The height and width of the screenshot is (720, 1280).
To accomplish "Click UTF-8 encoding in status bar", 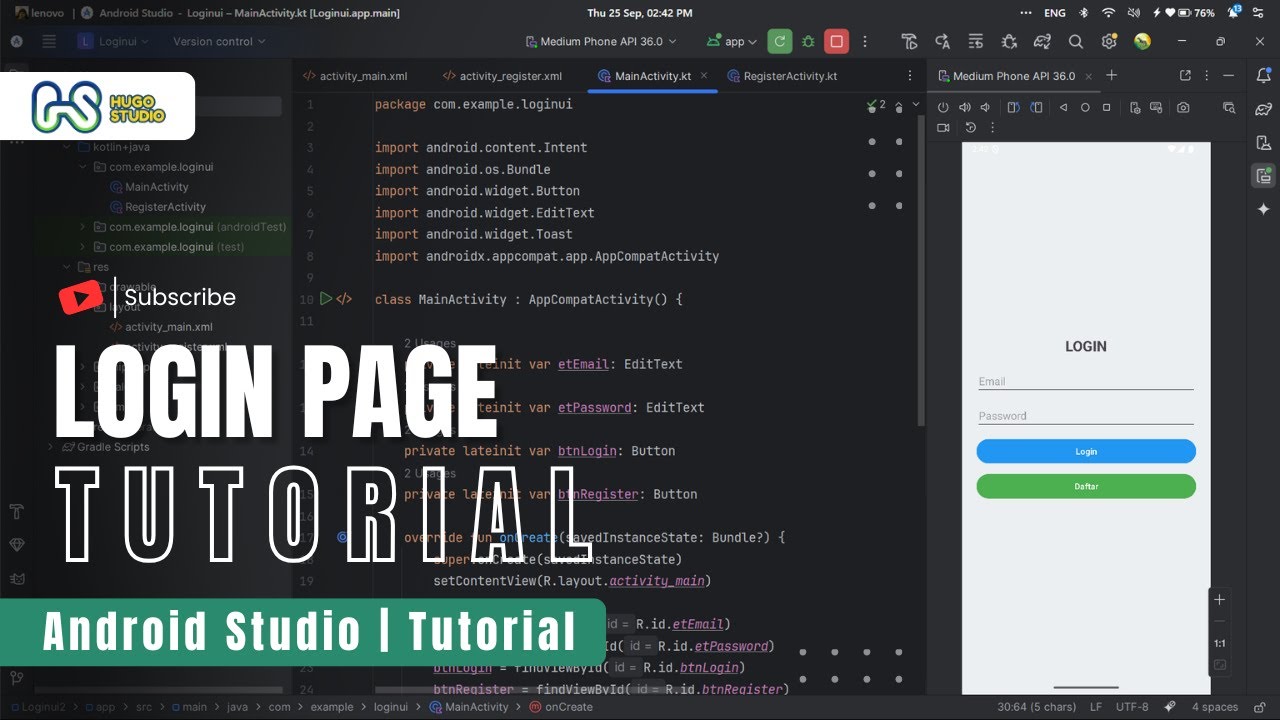I will pos(1132,707).
